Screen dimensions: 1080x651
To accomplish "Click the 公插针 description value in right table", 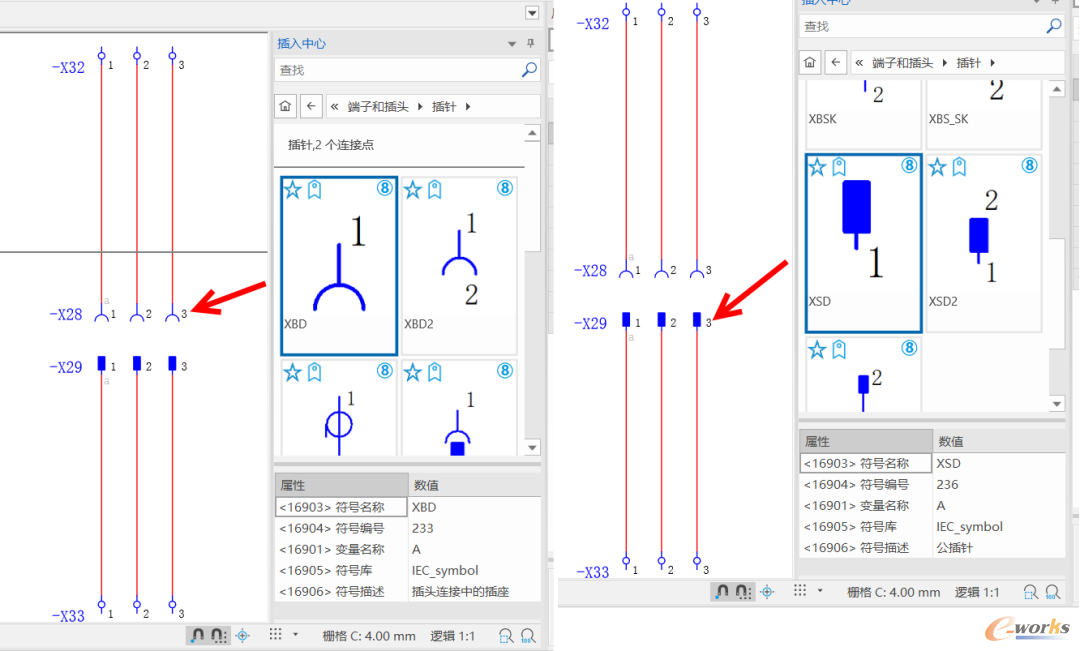I will (955, 548).
